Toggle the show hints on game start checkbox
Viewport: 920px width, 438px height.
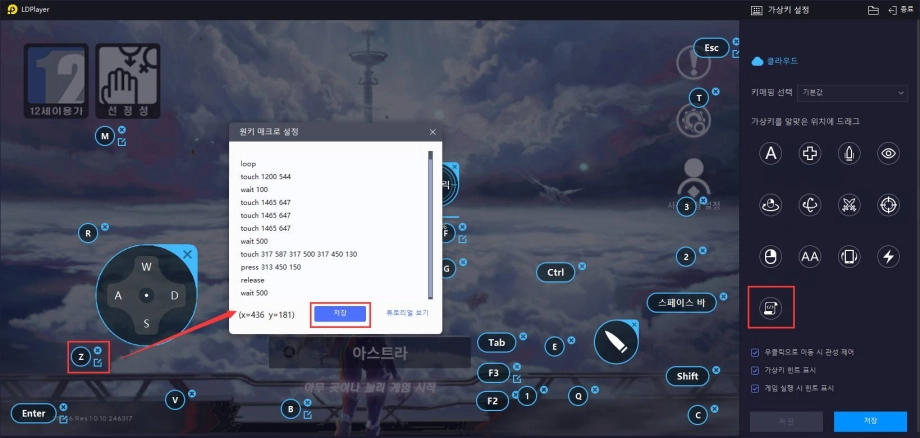coord(755,387)
